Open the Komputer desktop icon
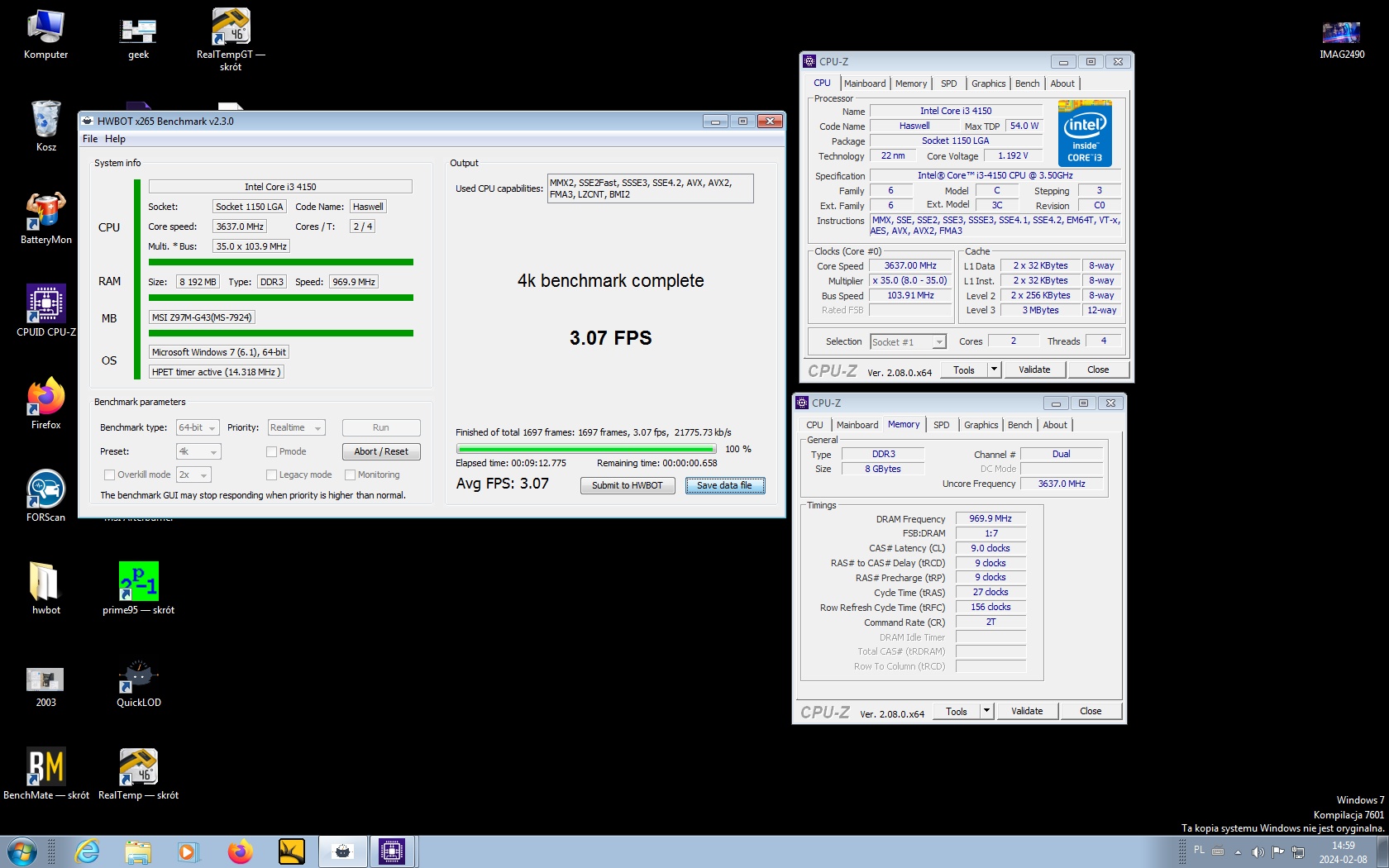 pos(45,35)
